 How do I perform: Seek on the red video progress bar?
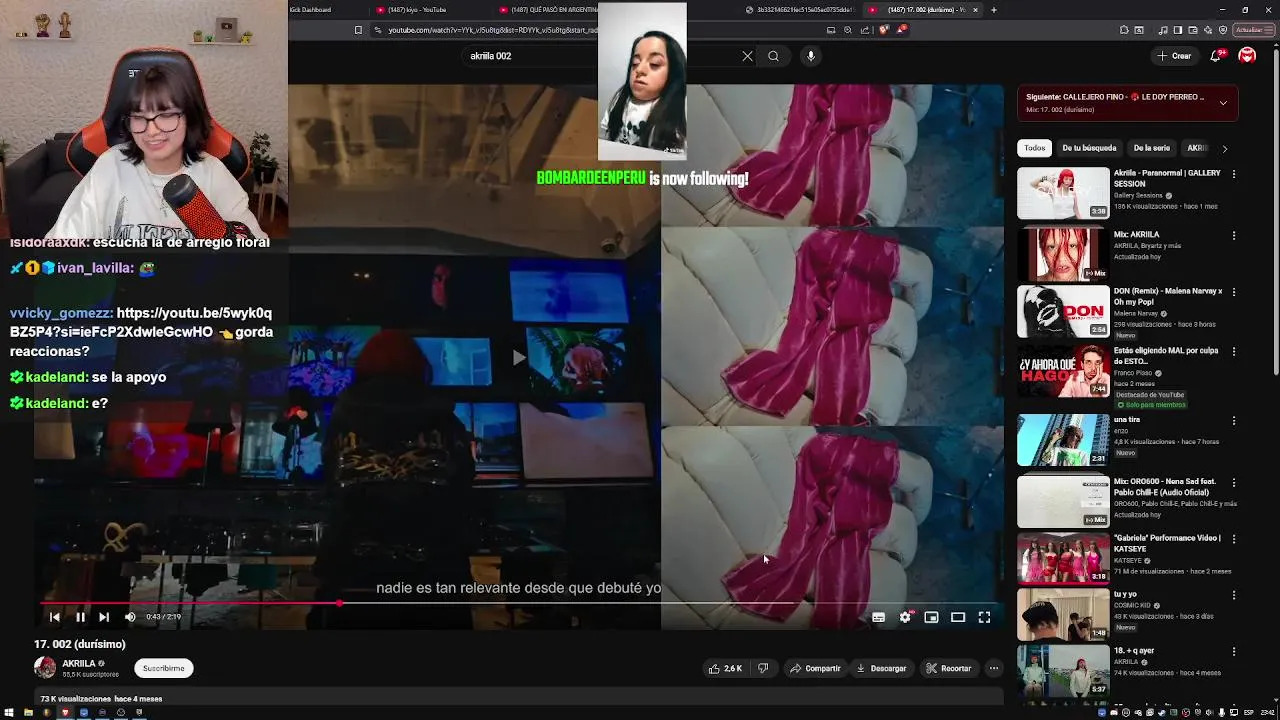click(520, 603)
